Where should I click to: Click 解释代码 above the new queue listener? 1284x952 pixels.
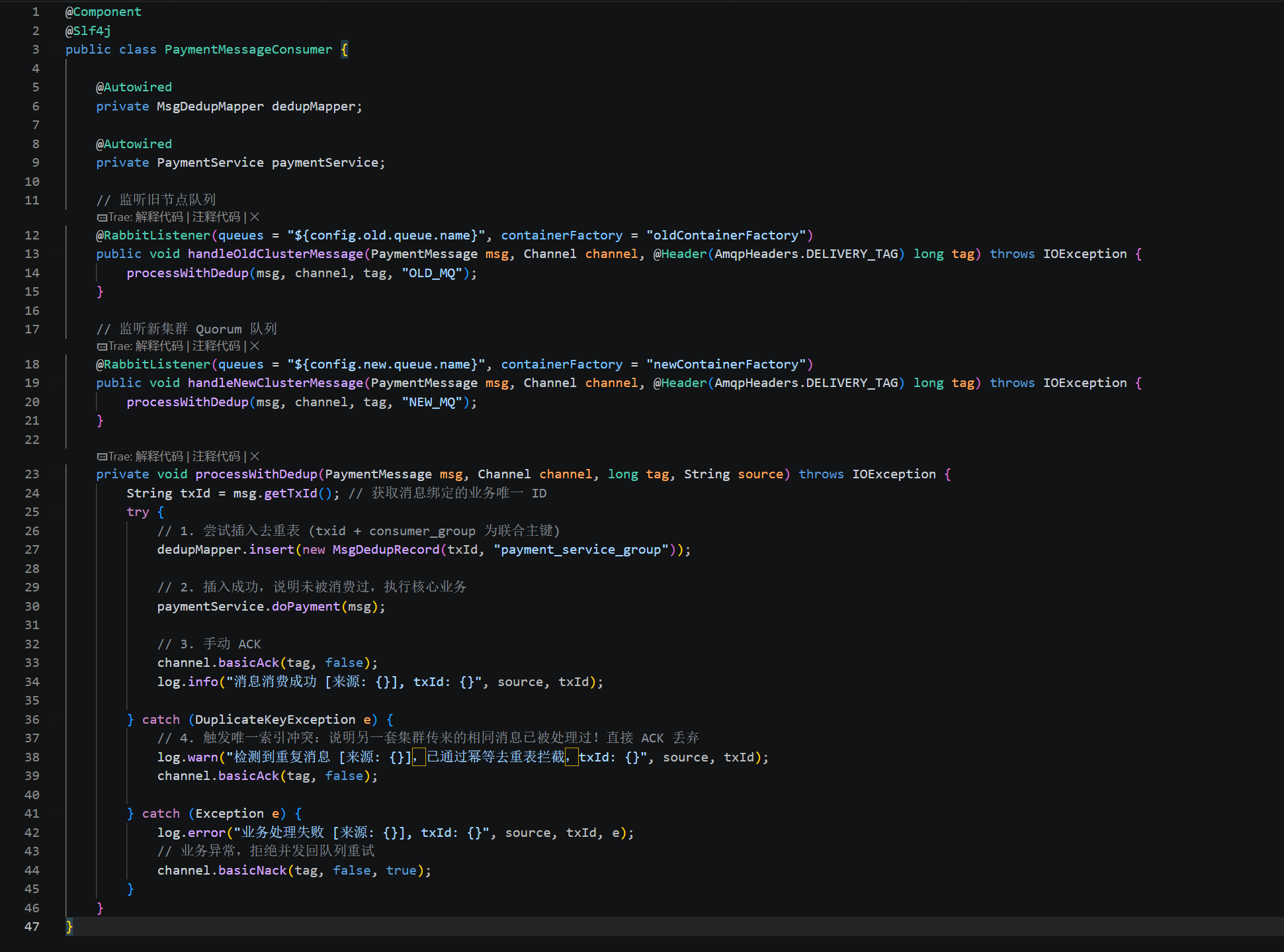point(159,346)
